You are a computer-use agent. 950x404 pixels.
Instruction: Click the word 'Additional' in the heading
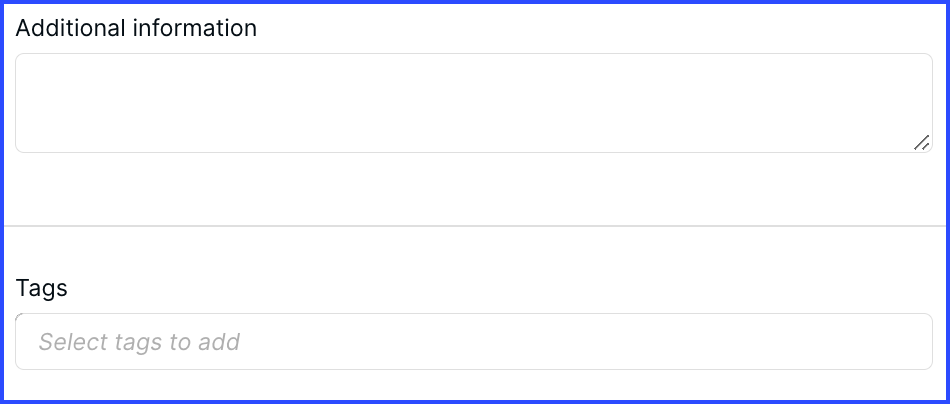tap(71, 28)
